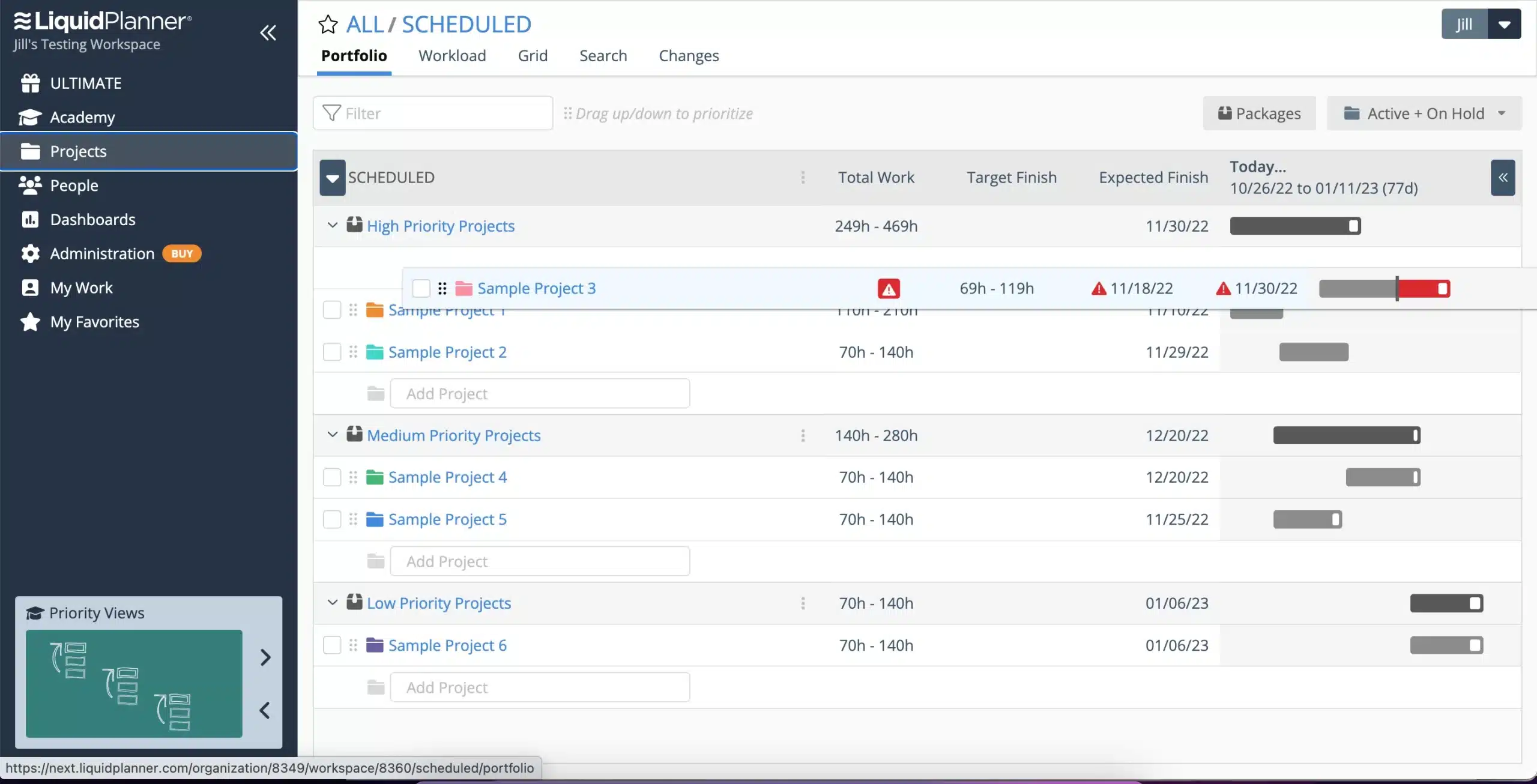1537x784 pixels.
Task: Check the Sample Project 6 checkbox
Action: click(x=331, y=645)
